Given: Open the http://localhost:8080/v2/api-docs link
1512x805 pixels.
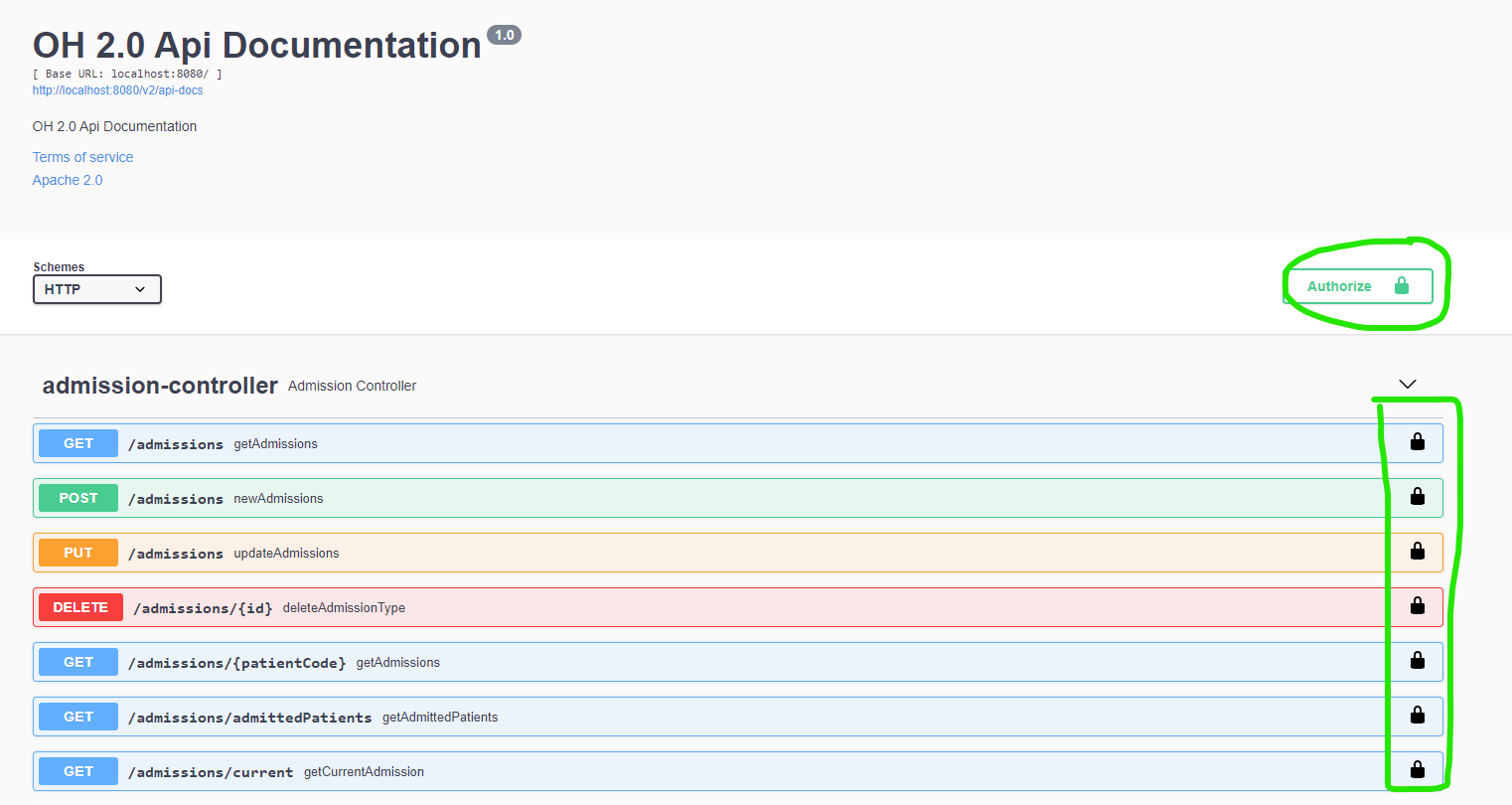Looking at the screenshot, I should pos(117,89).
